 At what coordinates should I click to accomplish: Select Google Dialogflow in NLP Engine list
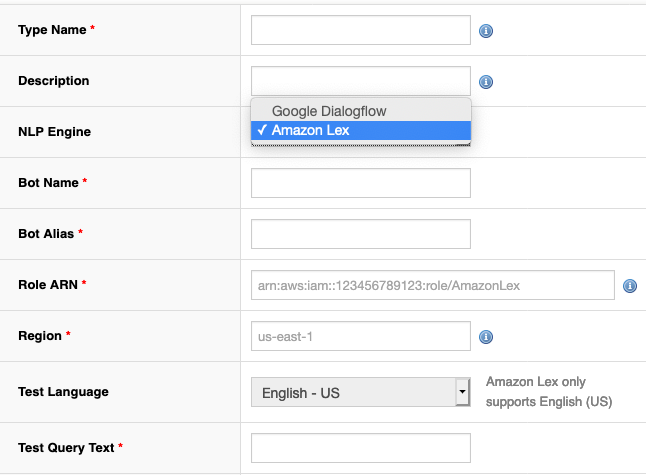tap(361, 111)
